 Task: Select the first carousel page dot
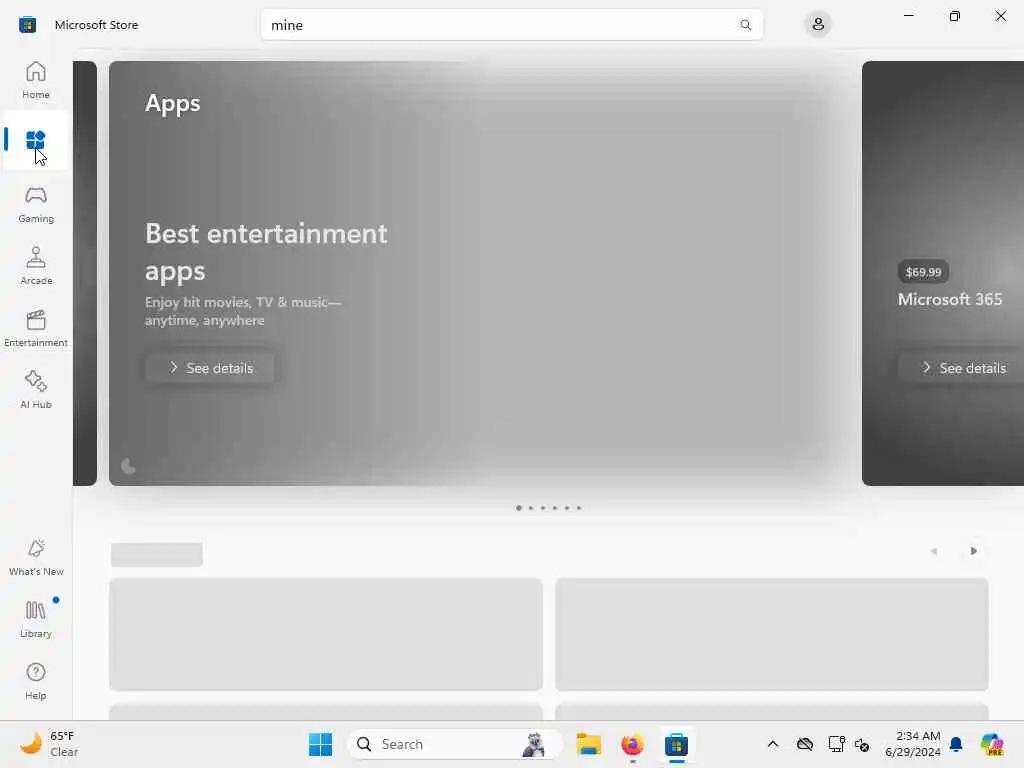point(519,507)
